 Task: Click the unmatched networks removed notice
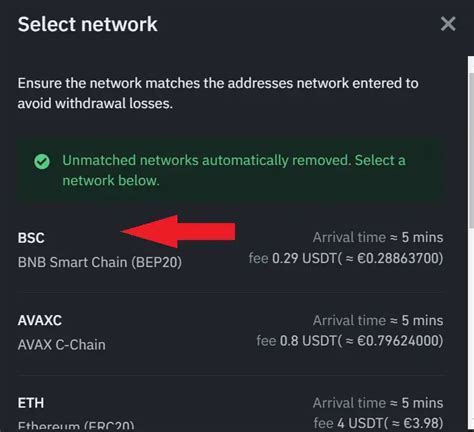coord(230,170)
